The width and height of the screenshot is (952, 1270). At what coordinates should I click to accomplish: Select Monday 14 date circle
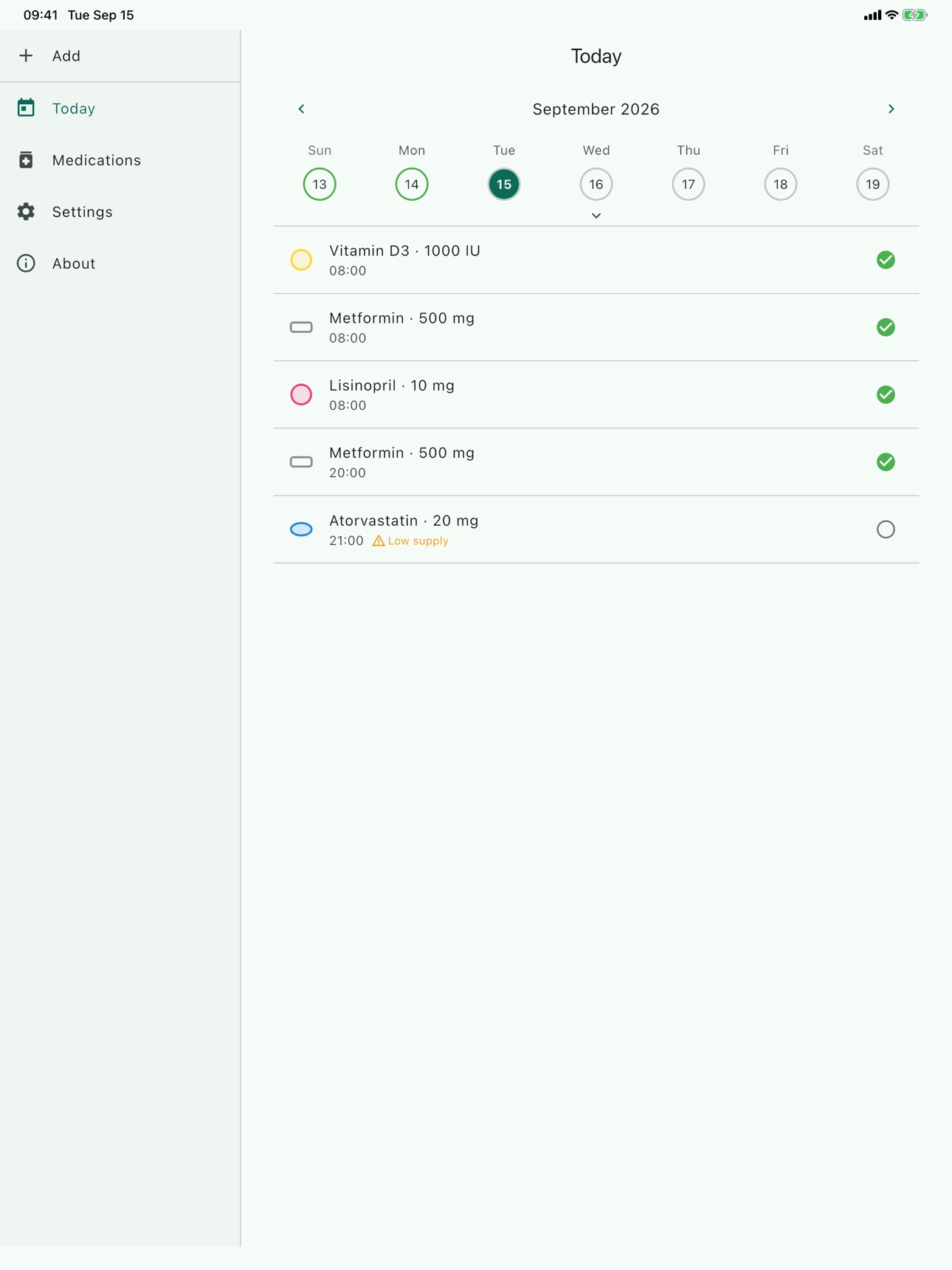pos(412,184)
